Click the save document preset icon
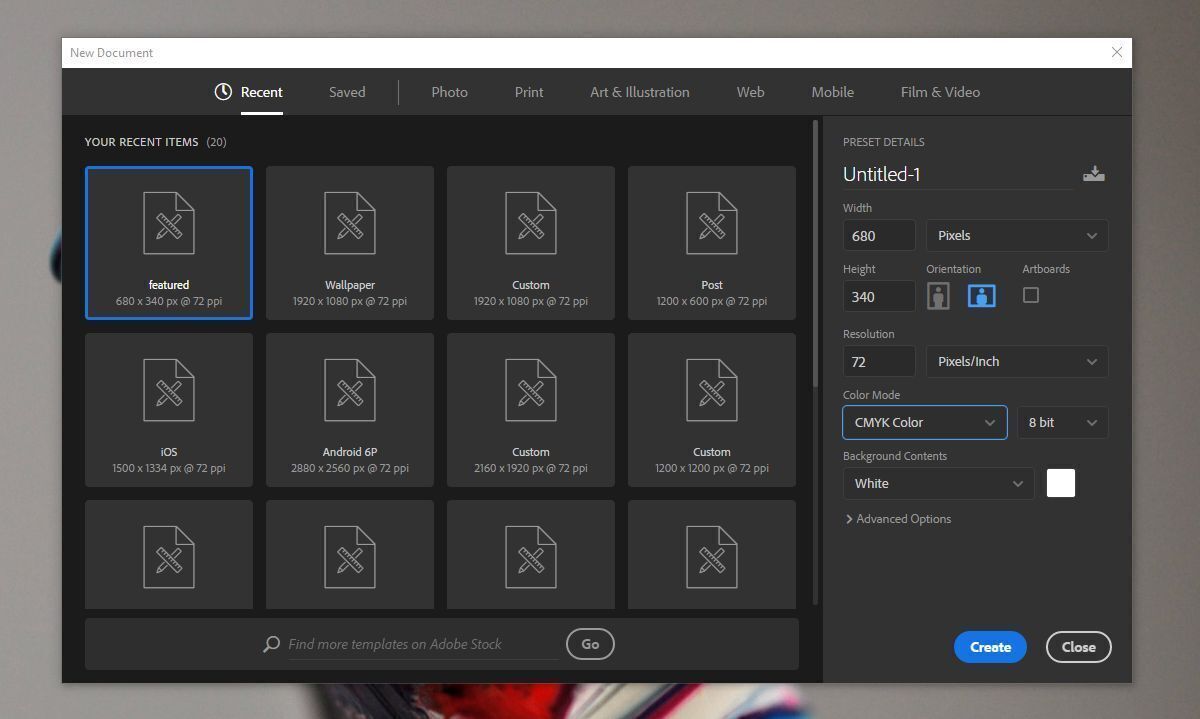Viewport: 1200px width, 719px height. pos(1094,172)
